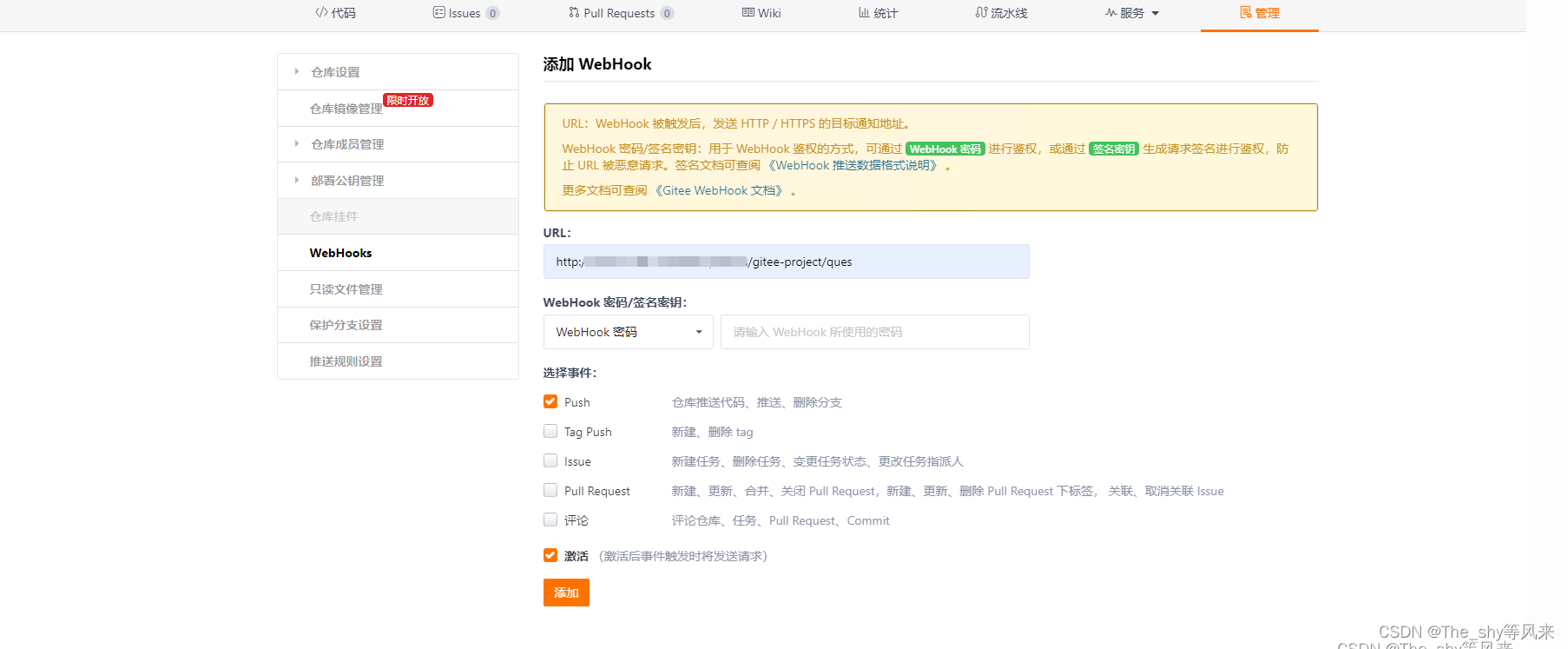Open the 统计 statistics tab
The height and width of the screenshot is (649, 1568).
tap(878, 13)
